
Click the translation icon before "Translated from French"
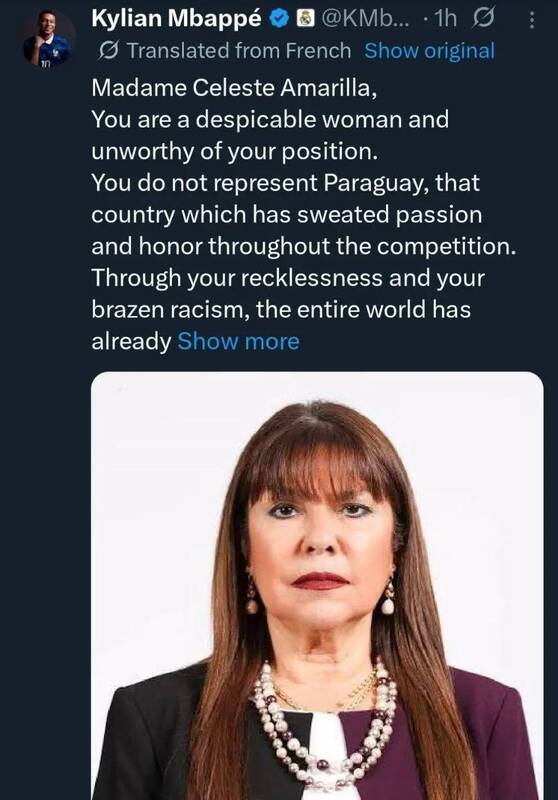[108, 51]
